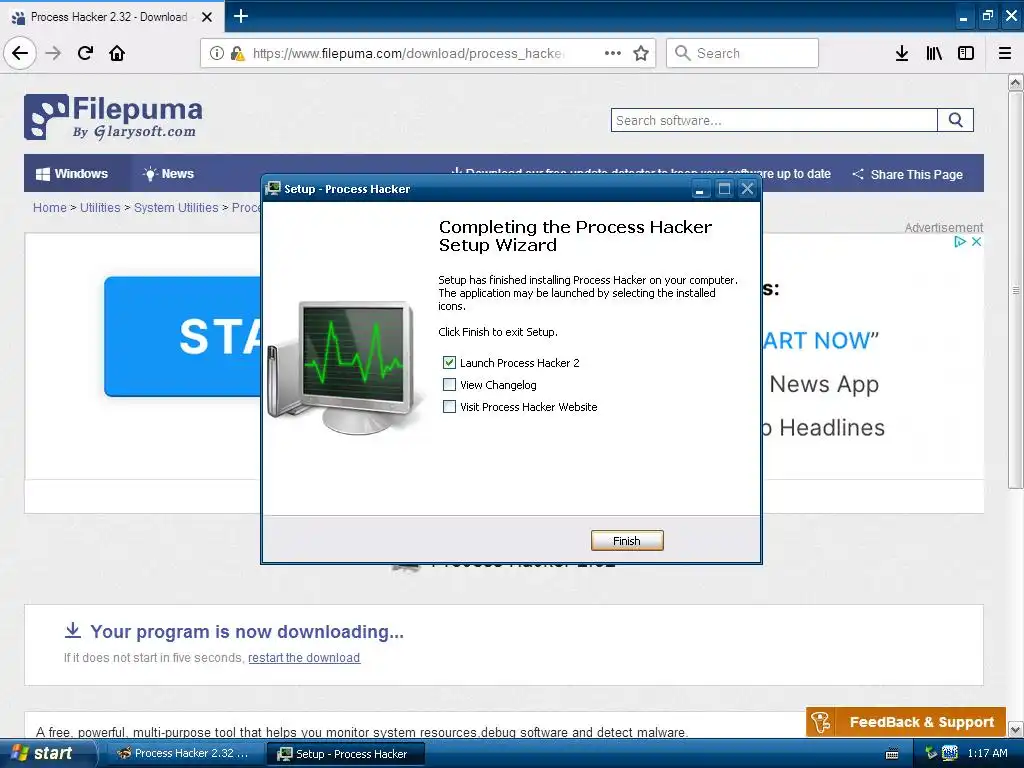This screenshot has height=768, width=1024.
Task: Click the Firefox forward arrow
Action: click(x=53, y=53)
